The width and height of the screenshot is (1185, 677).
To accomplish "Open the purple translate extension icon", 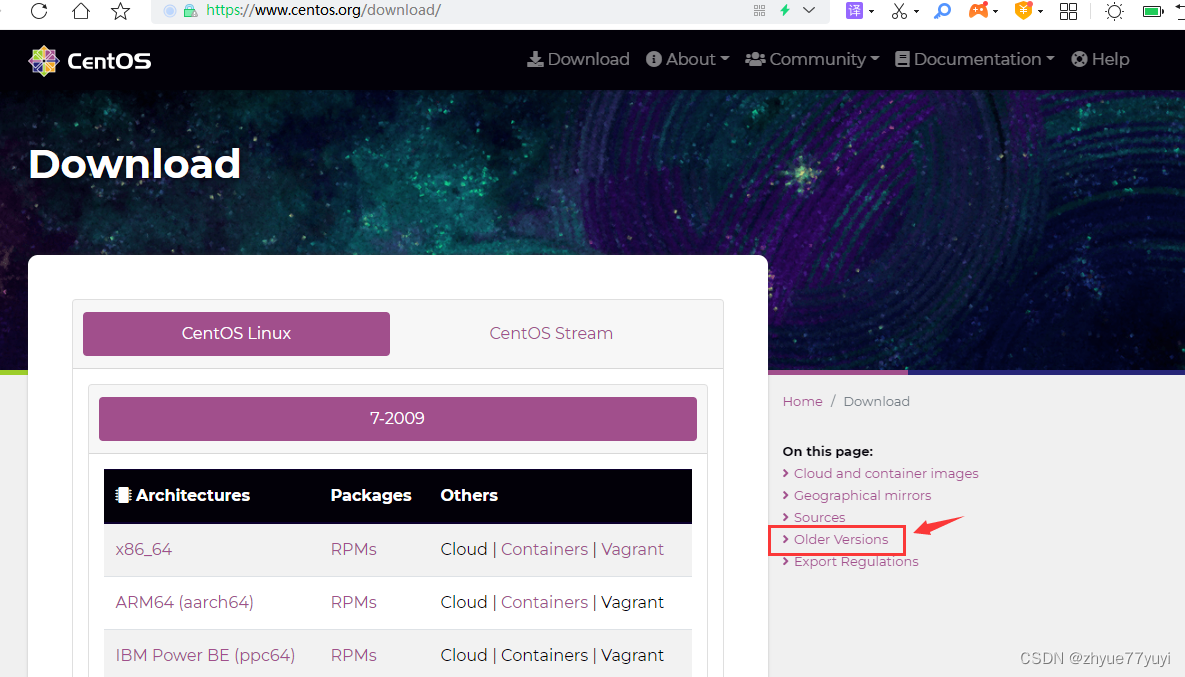I will (x=854, y=11).
